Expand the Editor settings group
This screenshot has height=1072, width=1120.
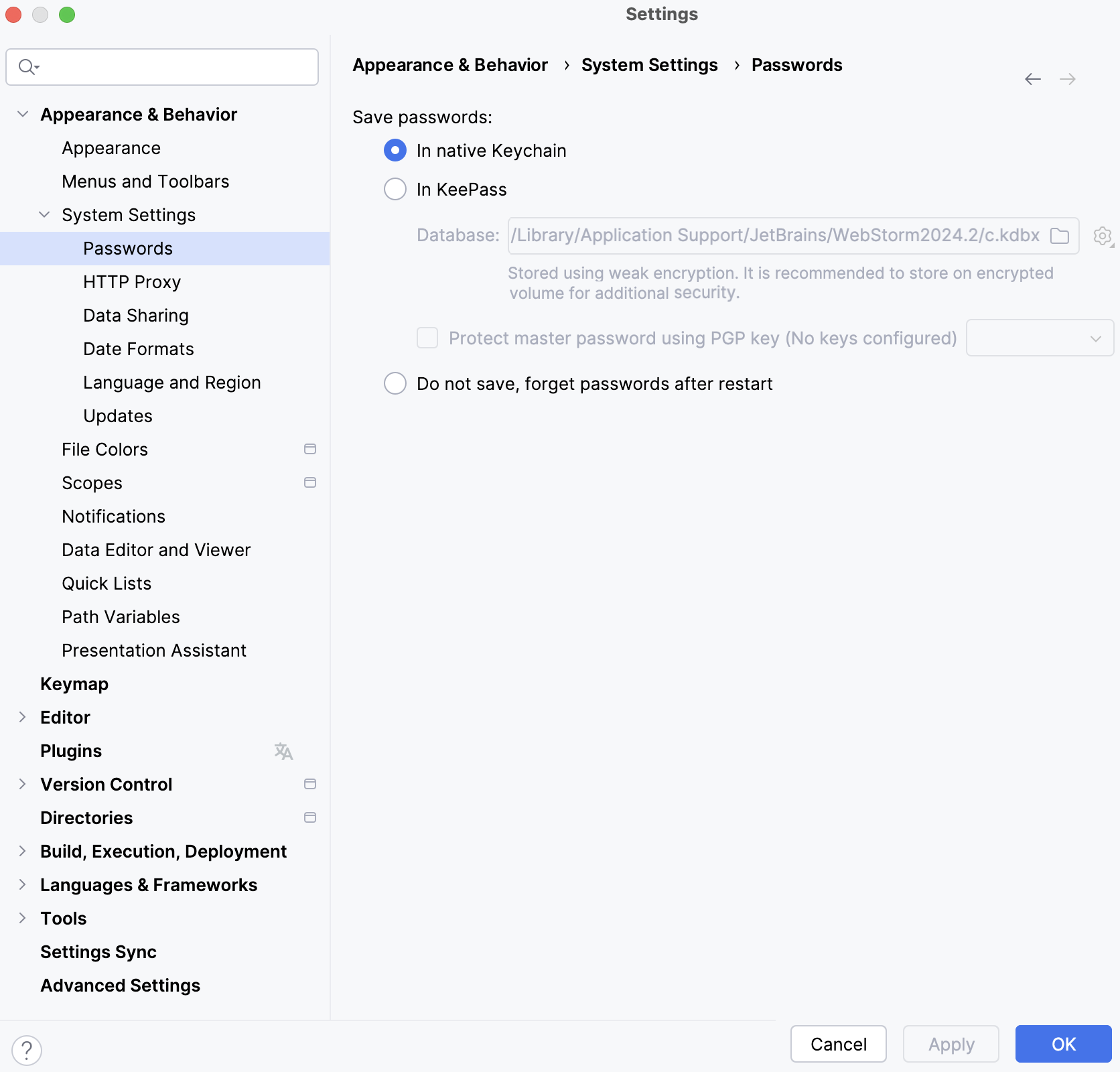[23, 718]
